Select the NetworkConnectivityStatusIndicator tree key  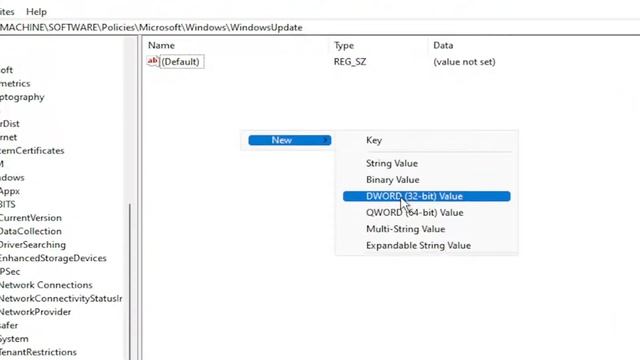pos(61,298)
